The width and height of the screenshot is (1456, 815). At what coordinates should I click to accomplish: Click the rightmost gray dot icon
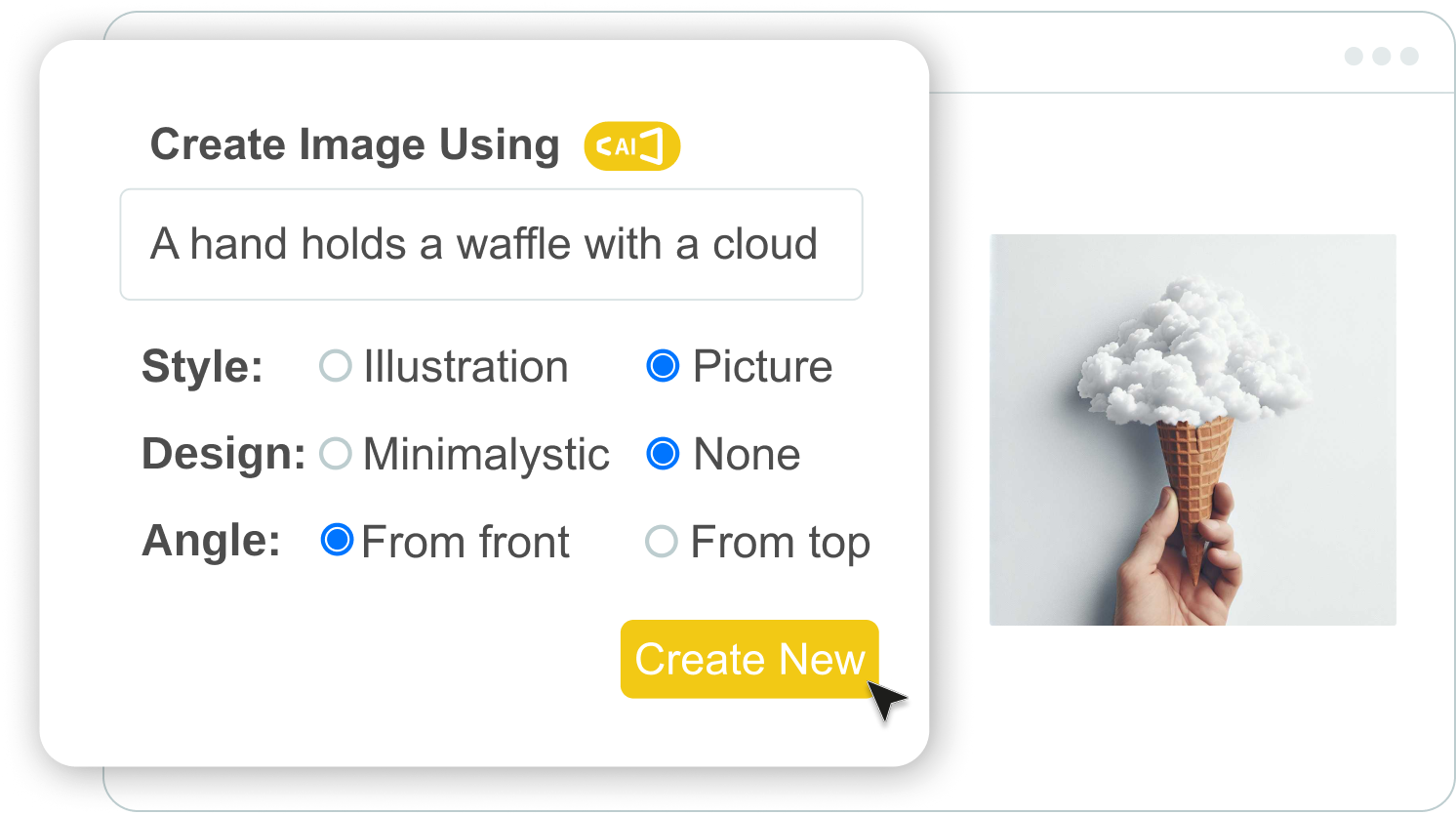(1408, 56)
